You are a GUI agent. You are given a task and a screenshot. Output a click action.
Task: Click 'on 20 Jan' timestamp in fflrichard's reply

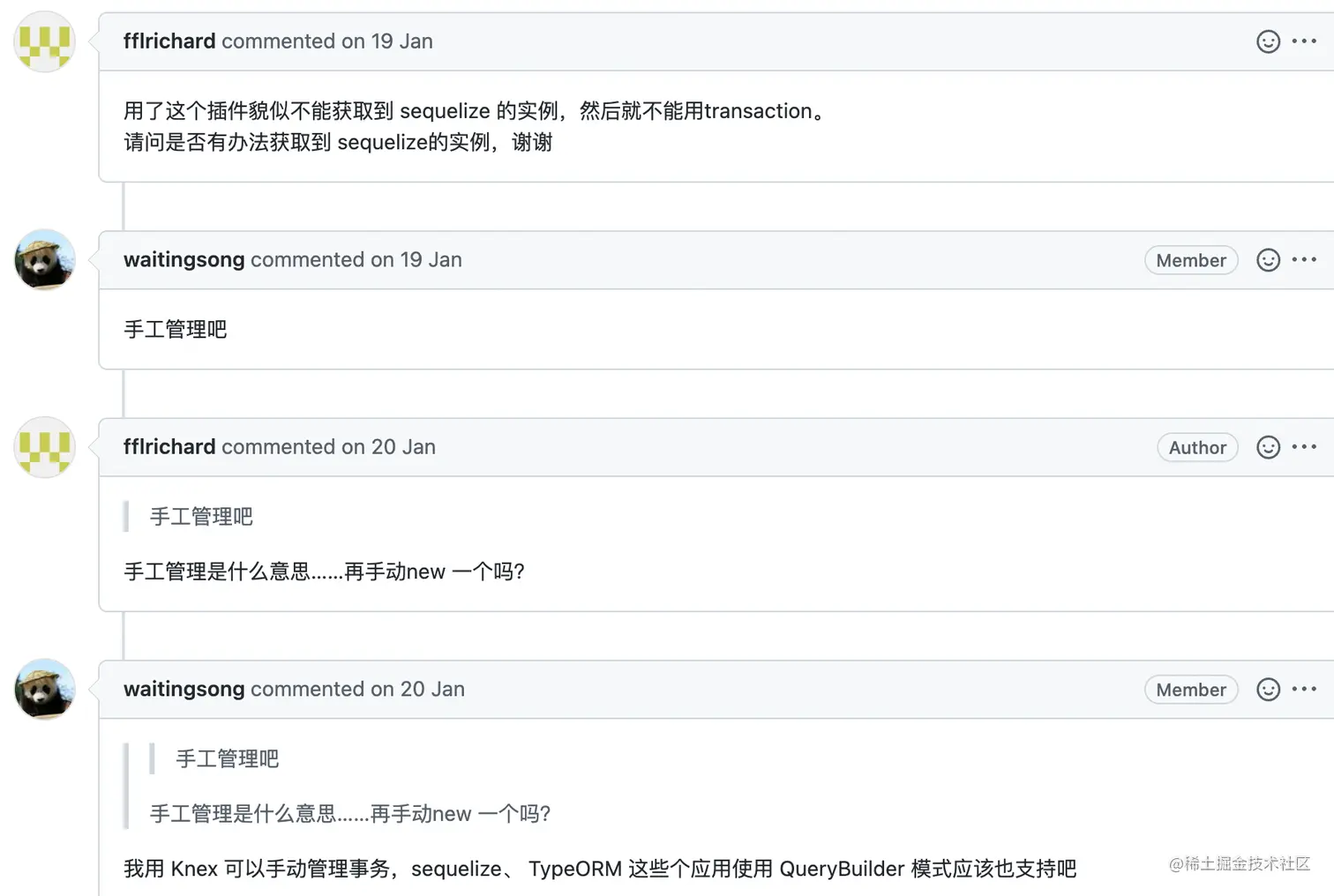tap(389, 447)
